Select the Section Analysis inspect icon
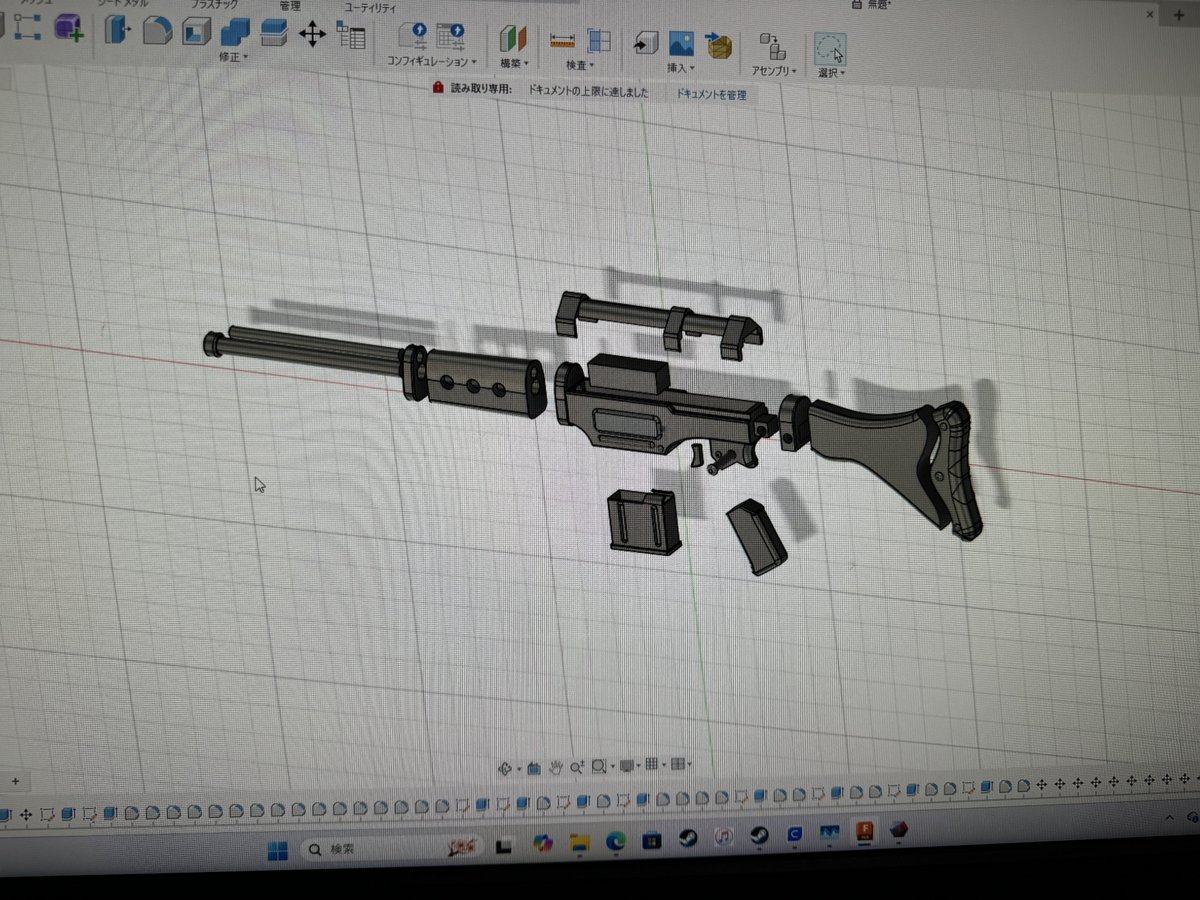This screenshot has width=1200, height=900. [x=599, y=42]
